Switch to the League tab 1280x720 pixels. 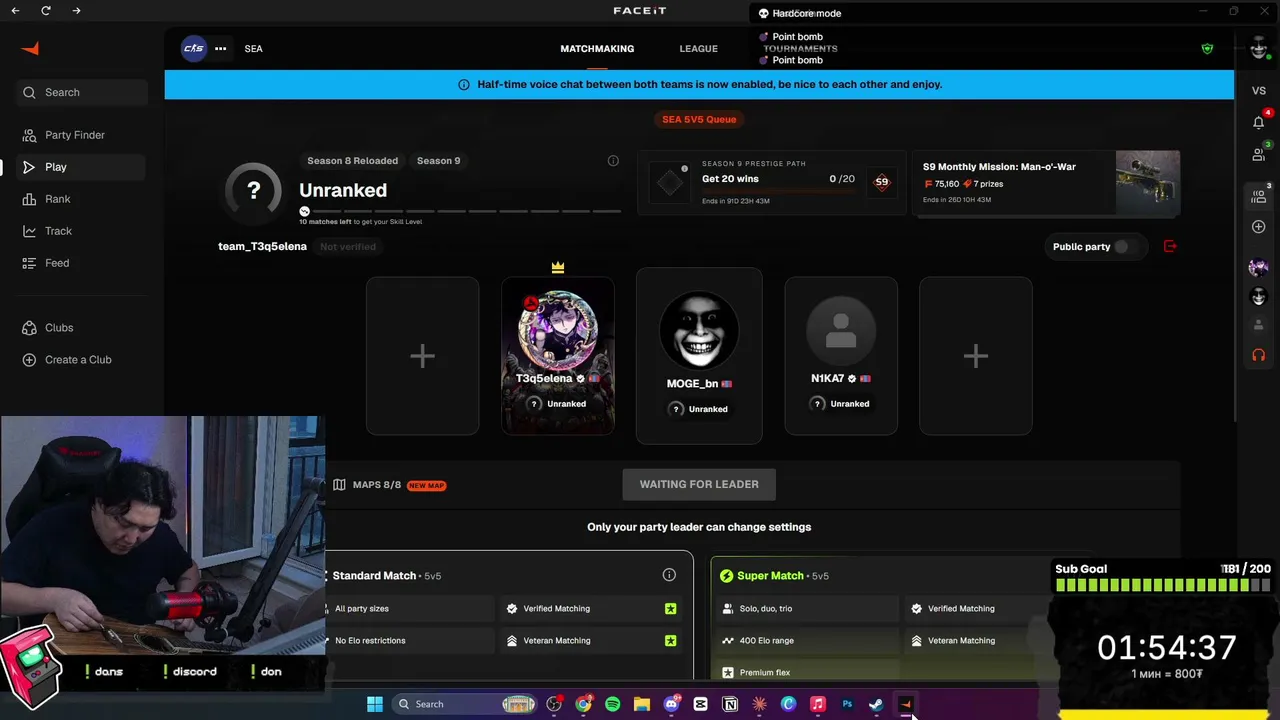[698, 49]
